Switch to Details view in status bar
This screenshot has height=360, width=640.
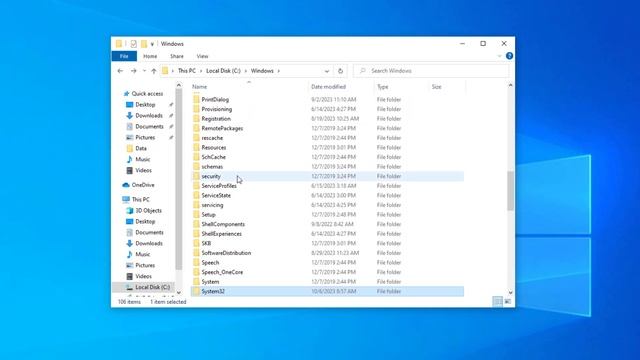click(x=498, y=302)
